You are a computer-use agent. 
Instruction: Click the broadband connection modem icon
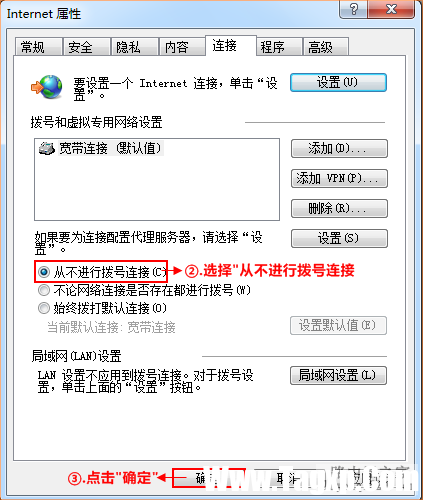[47, 148]
